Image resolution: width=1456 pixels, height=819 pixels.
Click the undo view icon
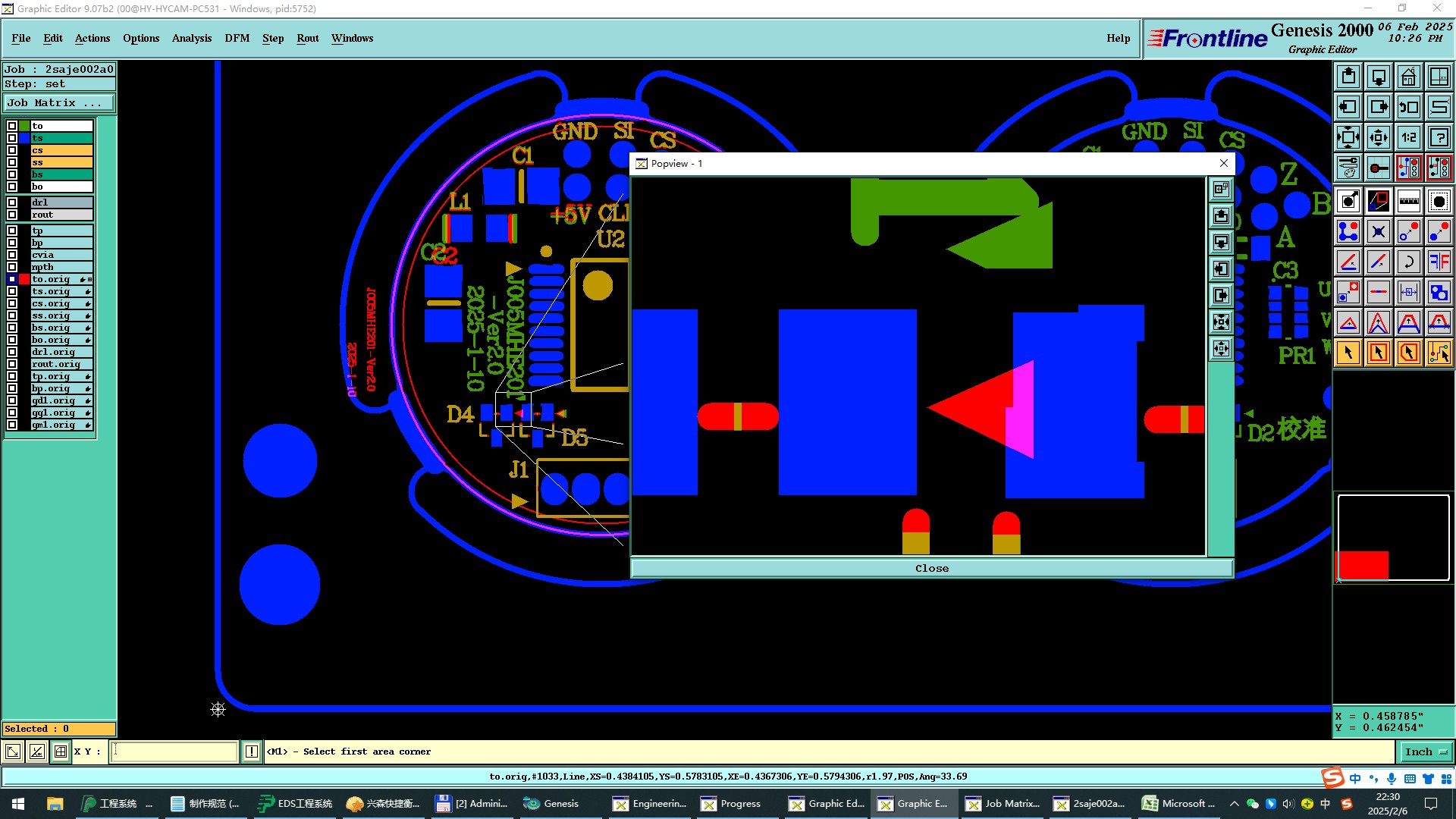(1408, 107)
